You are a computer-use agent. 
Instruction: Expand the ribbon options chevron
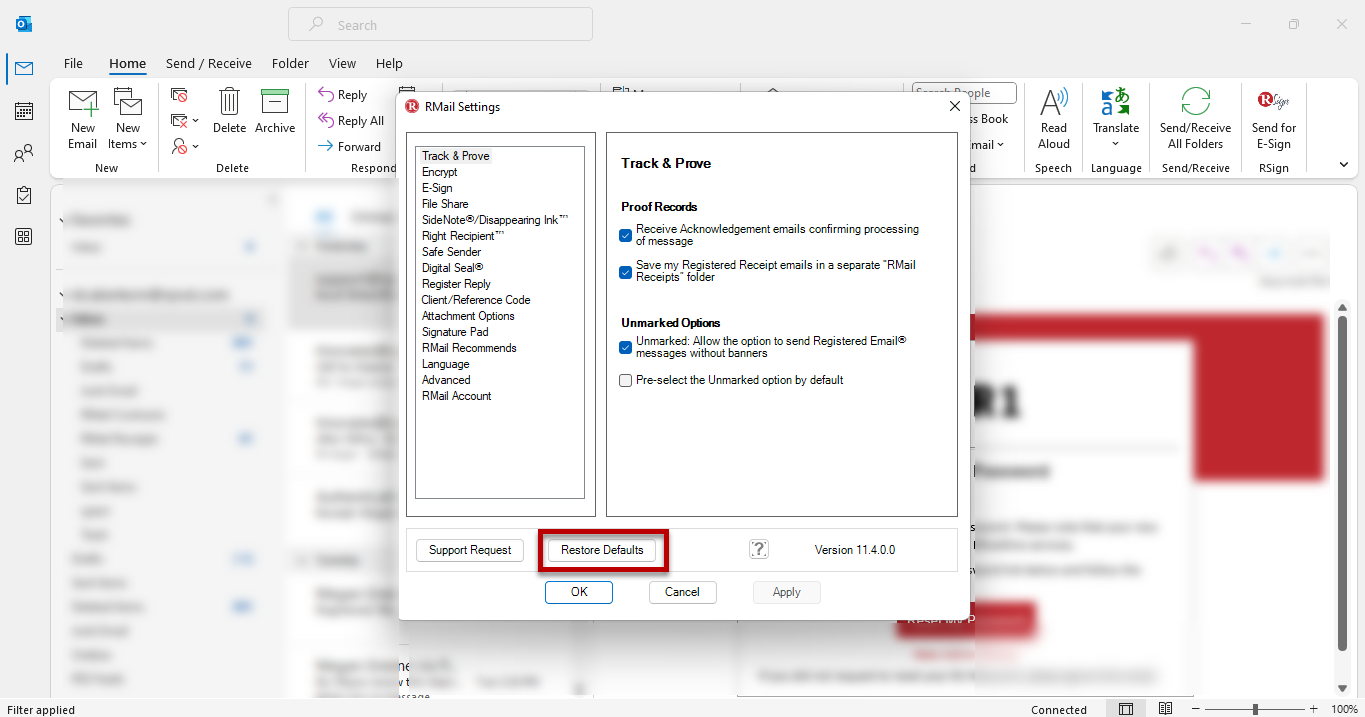[1343, 165]
